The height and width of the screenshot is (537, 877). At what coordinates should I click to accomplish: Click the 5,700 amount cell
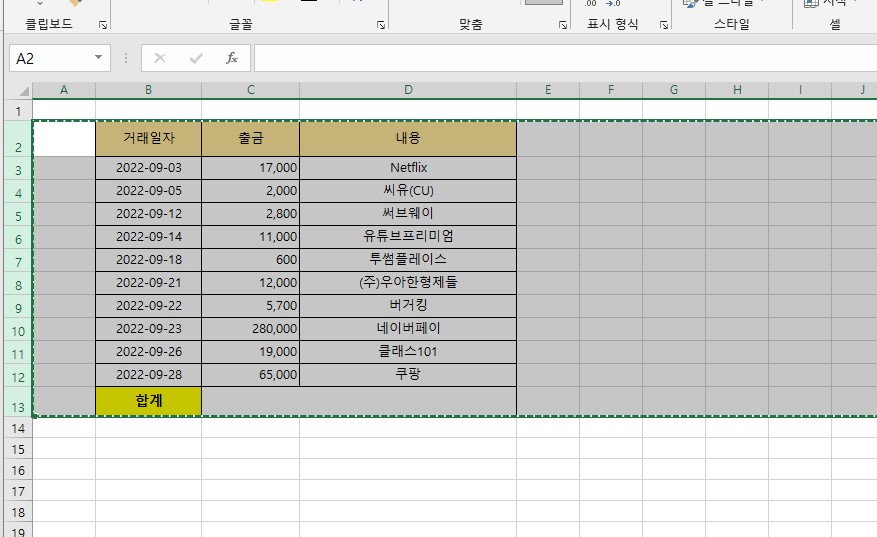(251, 306)
